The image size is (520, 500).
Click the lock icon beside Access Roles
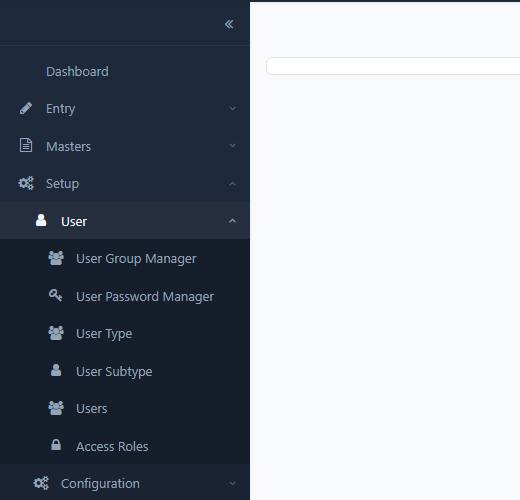pos(56,445)
